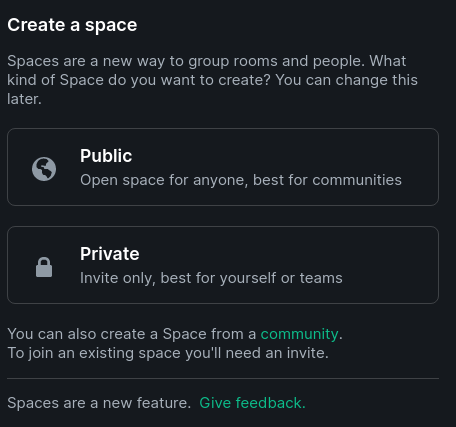This screenshot has width=456, height=427.
Task: Click 'Open space for anyone, best for communities'
Action: click(x=241, y=180)
